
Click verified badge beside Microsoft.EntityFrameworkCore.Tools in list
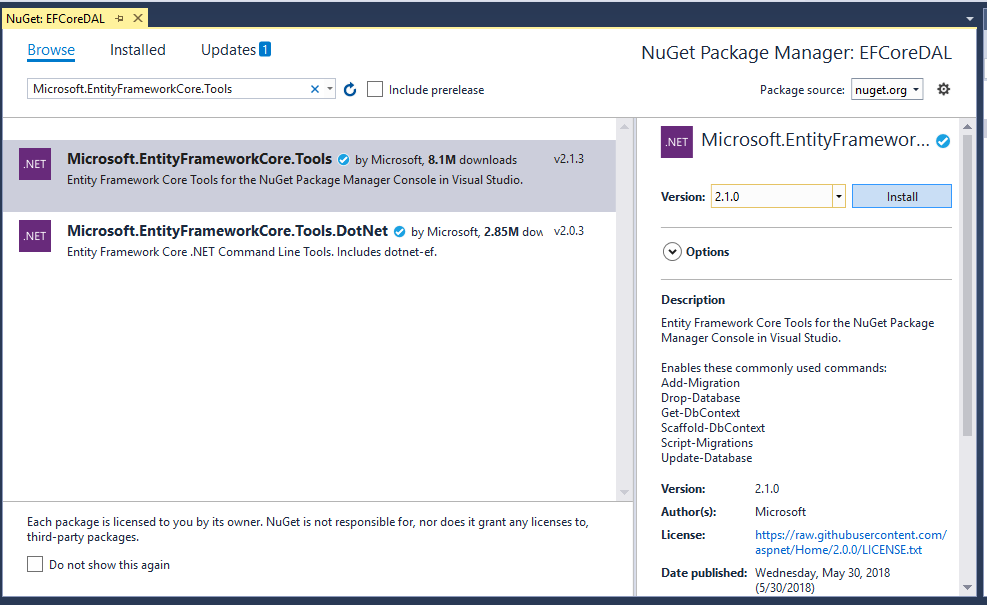coord(344,160)
